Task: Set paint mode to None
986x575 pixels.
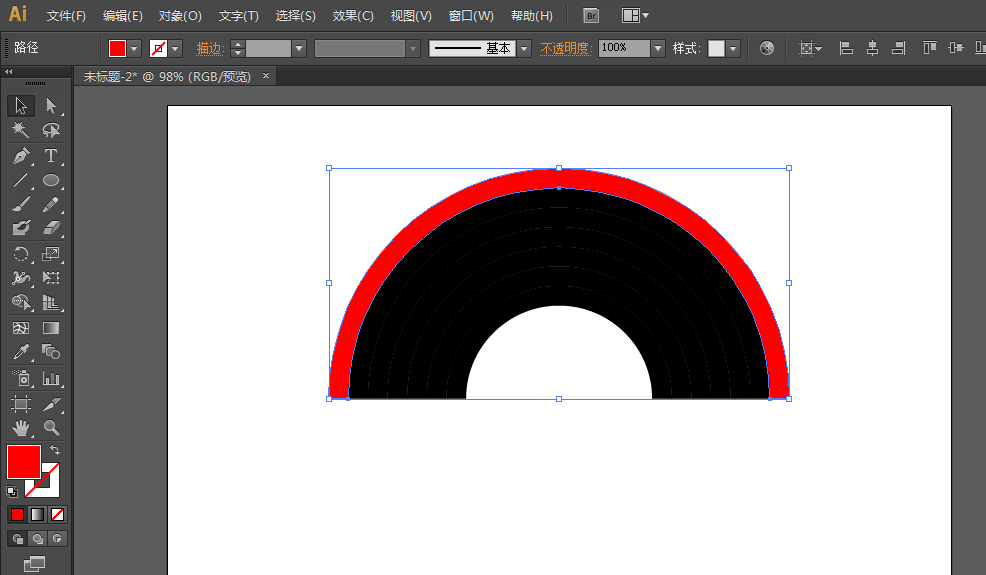Action: click(57, 514)
